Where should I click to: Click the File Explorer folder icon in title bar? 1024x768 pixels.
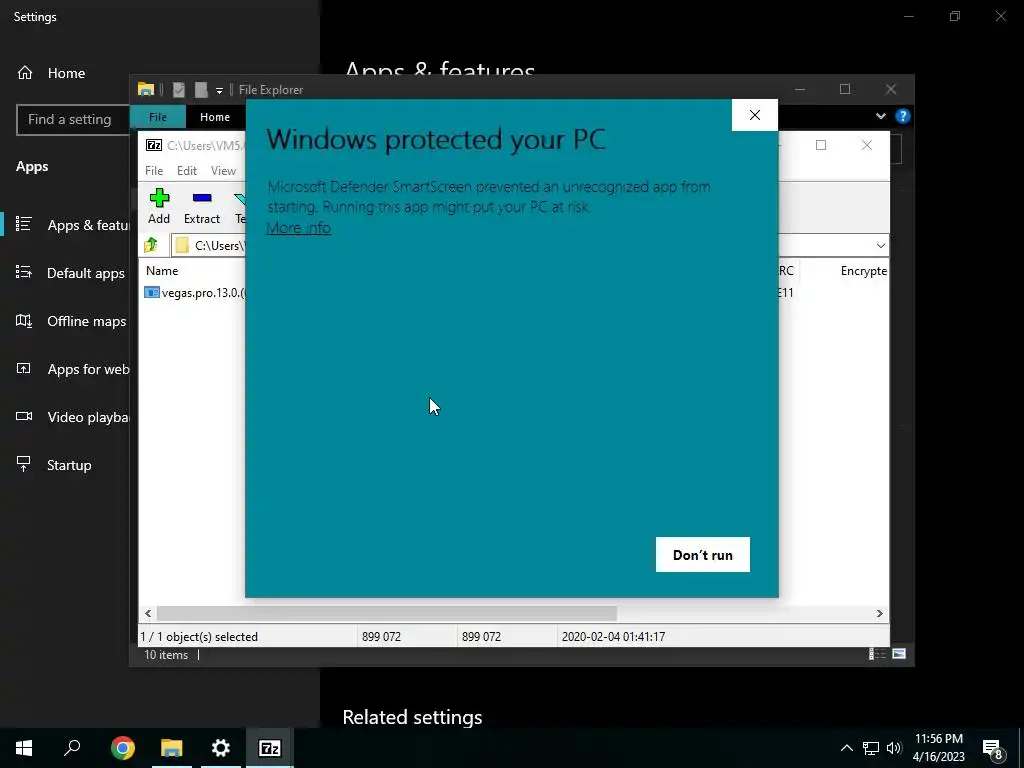click(146, 89)
